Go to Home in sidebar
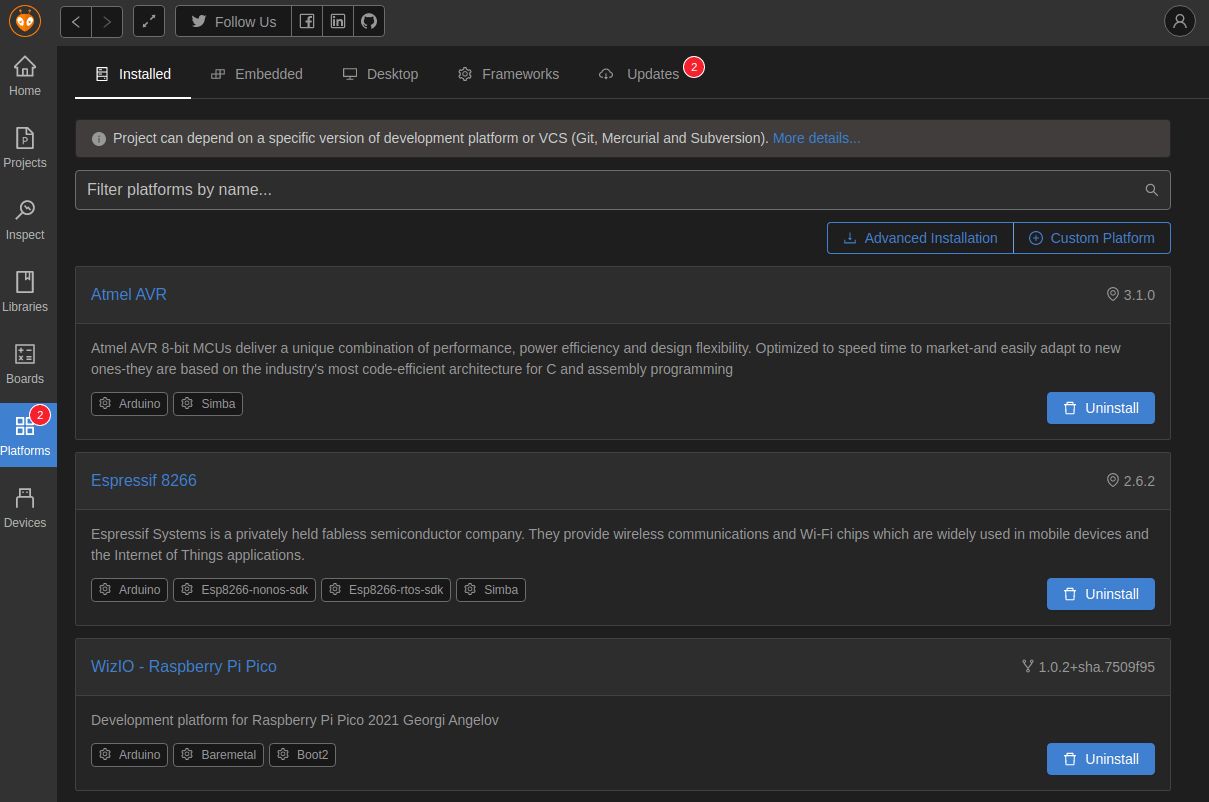The width and height of the screenshot is (1209, 802). point(25,77)
